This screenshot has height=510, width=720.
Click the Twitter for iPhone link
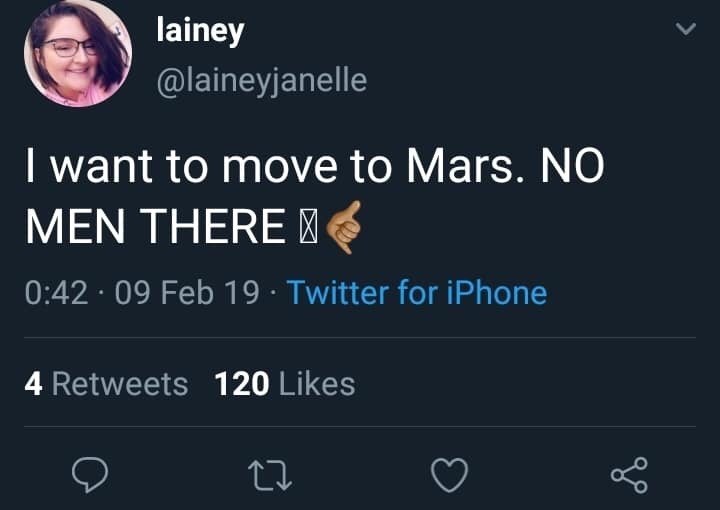417,293
